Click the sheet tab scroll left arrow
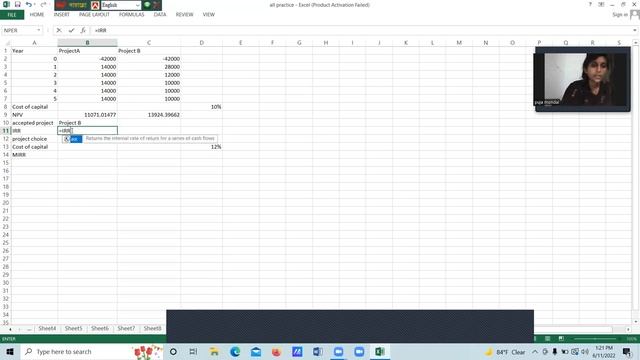 [10, 329]
